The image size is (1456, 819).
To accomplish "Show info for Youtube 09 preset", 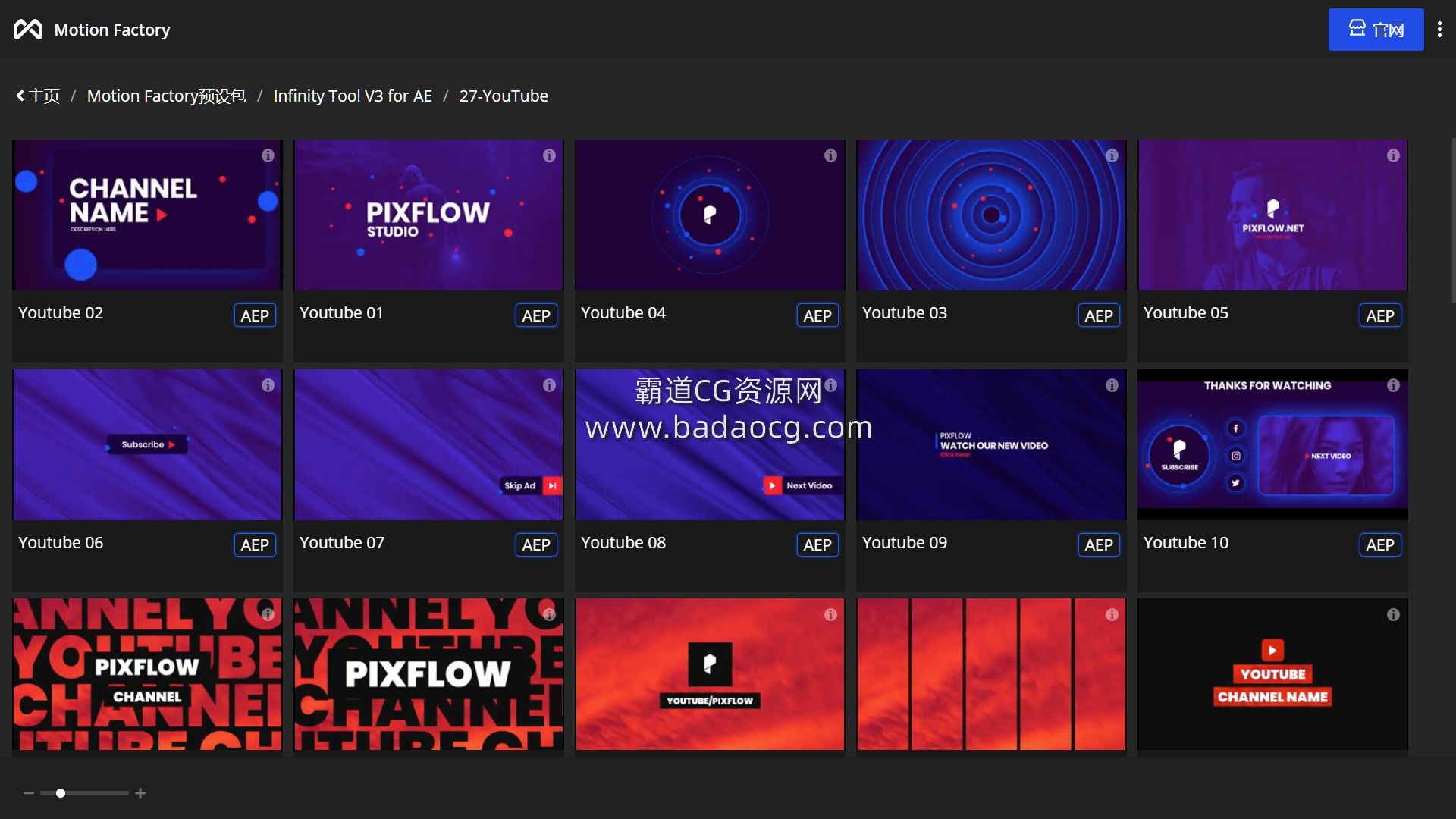I will [x=1112, y=385].
